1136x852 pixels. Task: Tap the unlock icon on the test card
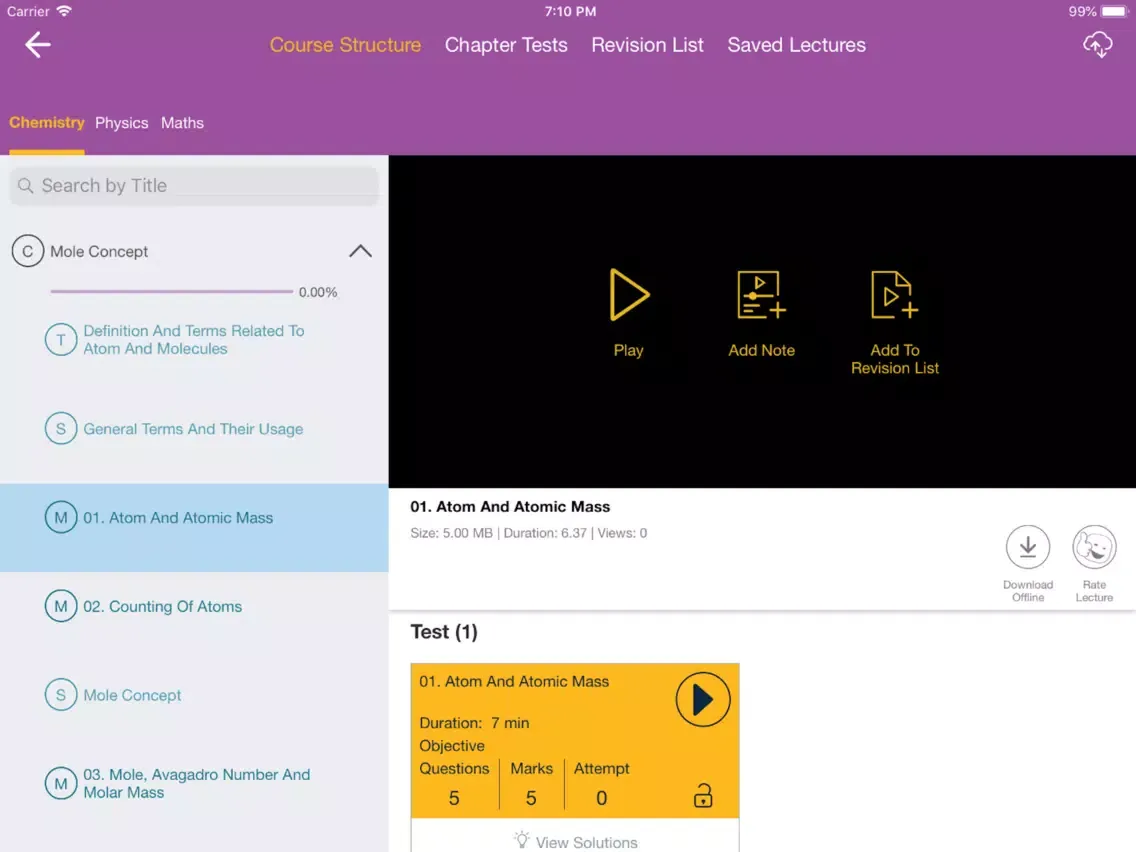[704, 795]
